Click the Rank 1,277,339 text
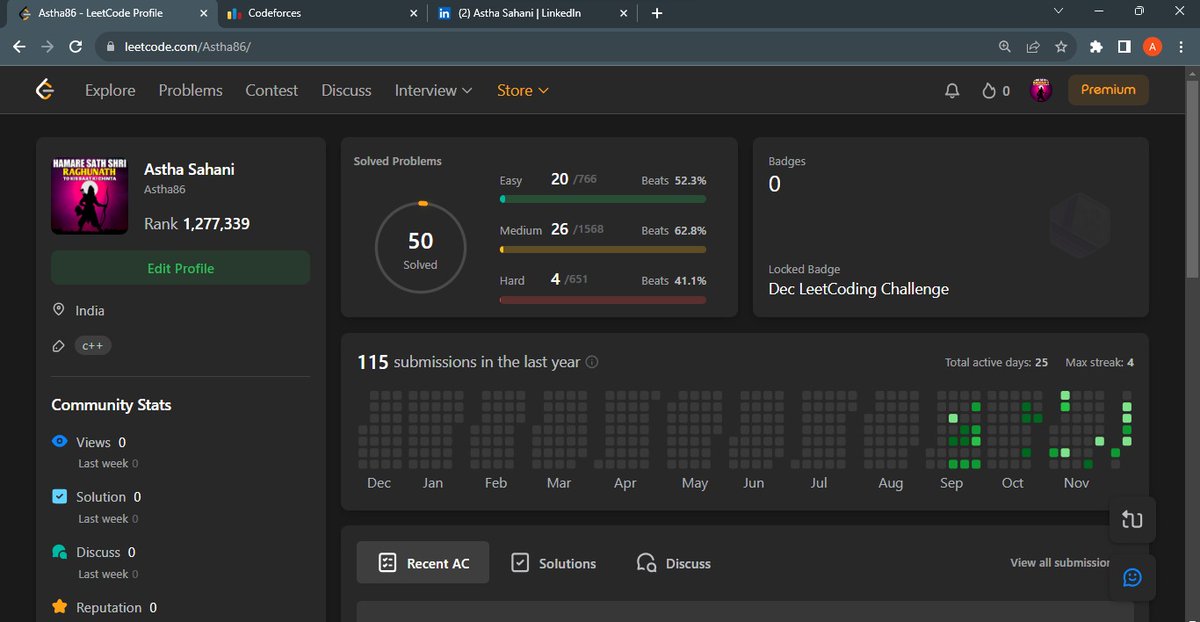 (x=197, y=224)
